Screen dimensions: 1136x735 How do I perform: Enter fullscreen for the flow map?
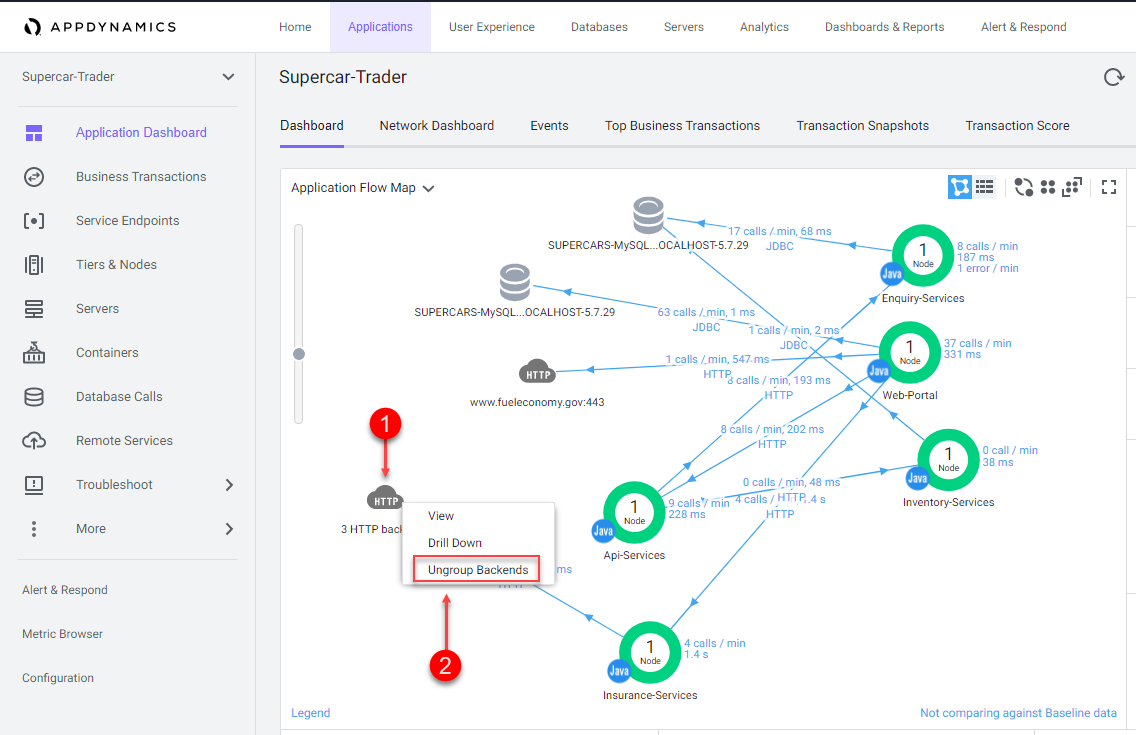coord(1108,188)
